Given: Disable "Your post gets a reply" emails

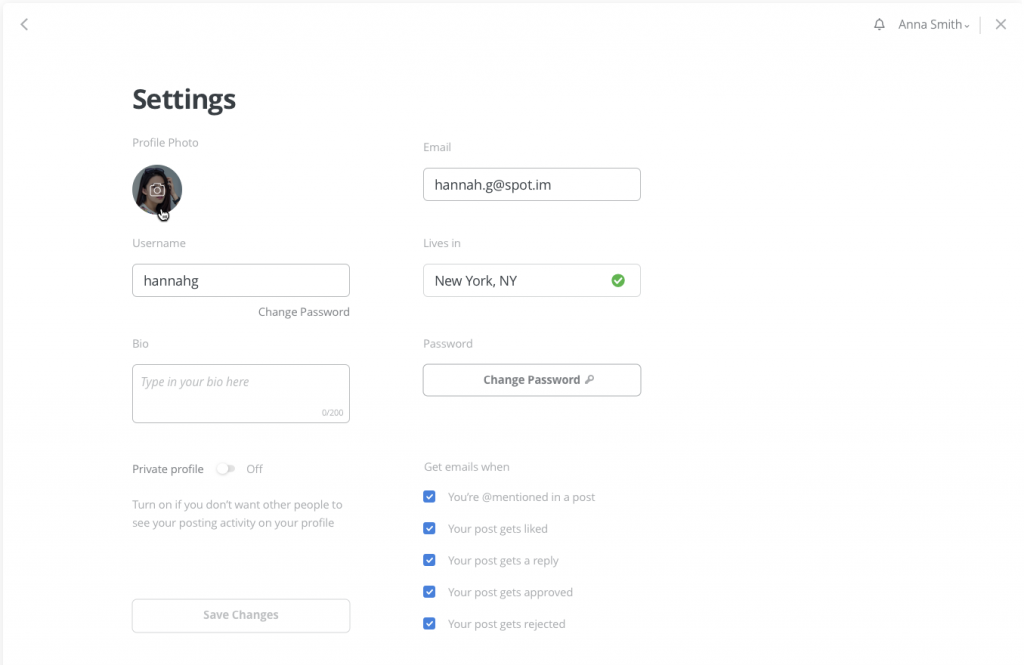Looking at the screenshot, I should tap(430, 560).
